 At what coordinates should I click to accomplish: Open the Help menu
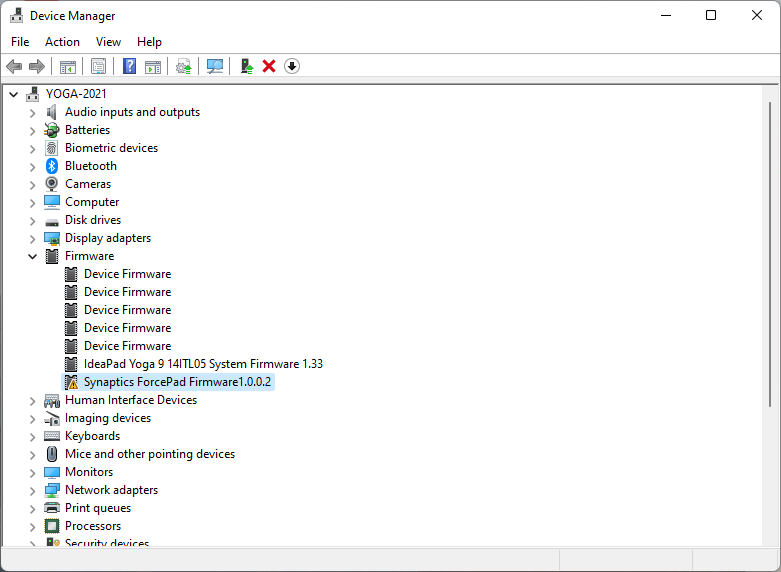click(x=149, y=42)
